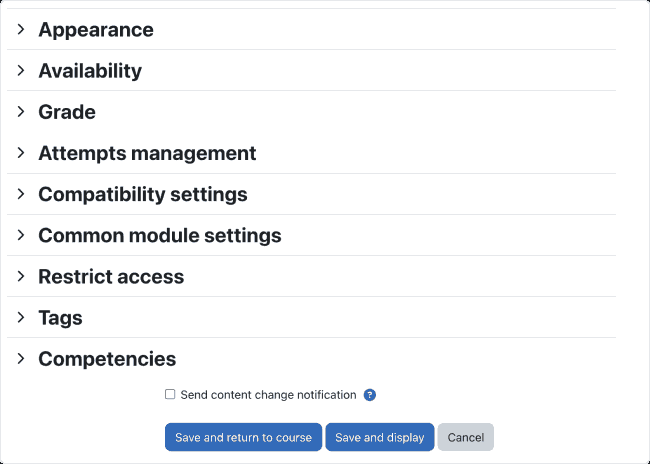
Task: Open the Appearance heading
Action: [96, 30]
